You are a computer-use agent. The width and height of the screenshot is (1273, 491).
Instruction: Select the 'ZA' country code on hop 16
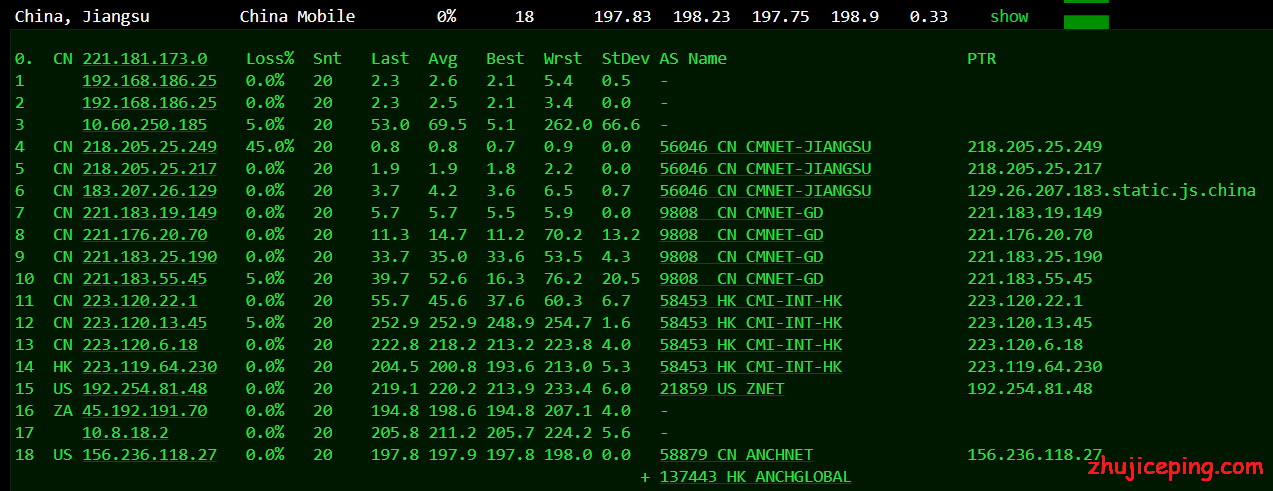pos(63,411)
